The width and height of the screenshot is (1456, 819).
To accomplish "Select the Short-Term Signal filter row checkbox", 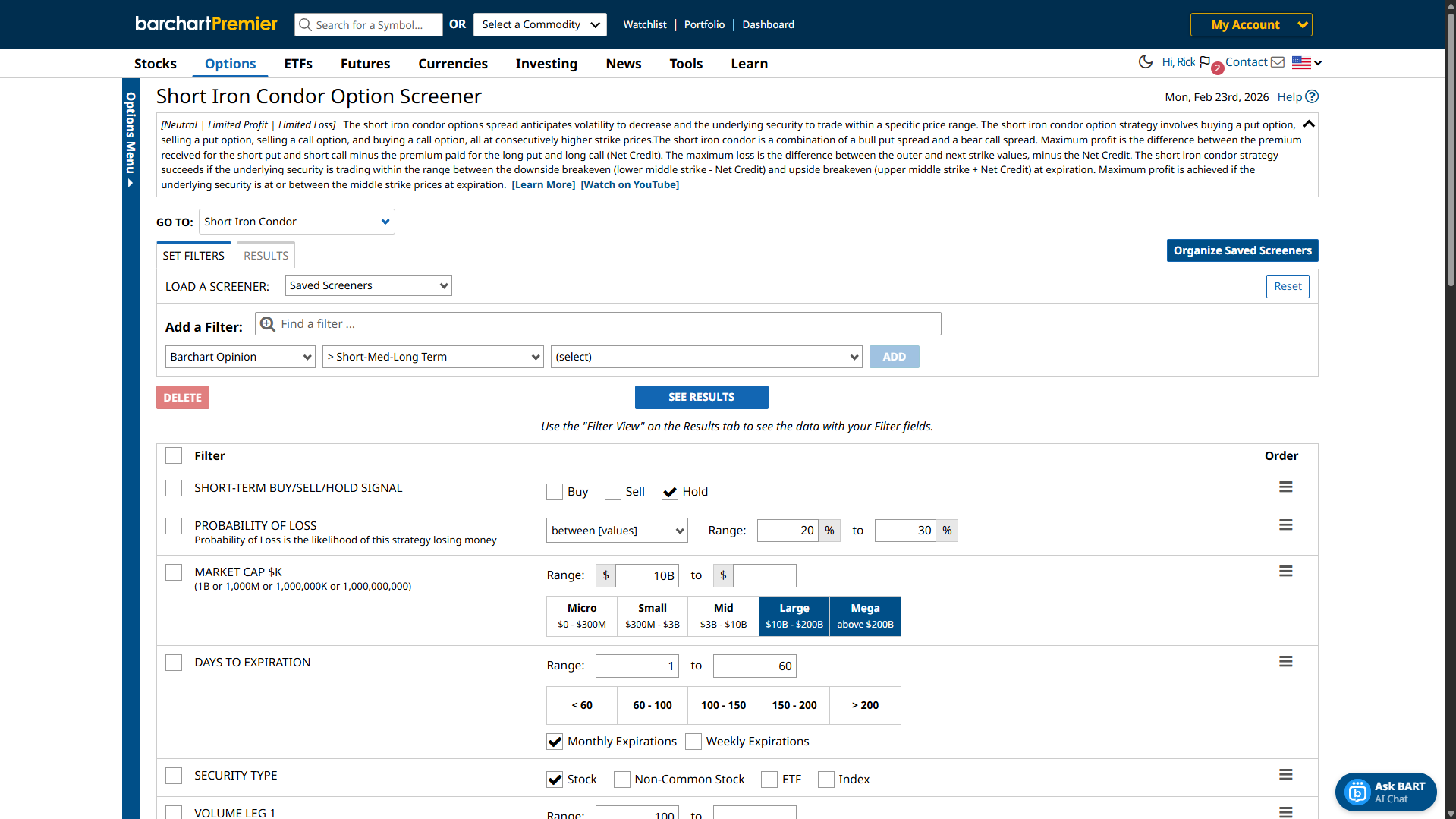I will point(174,488).
